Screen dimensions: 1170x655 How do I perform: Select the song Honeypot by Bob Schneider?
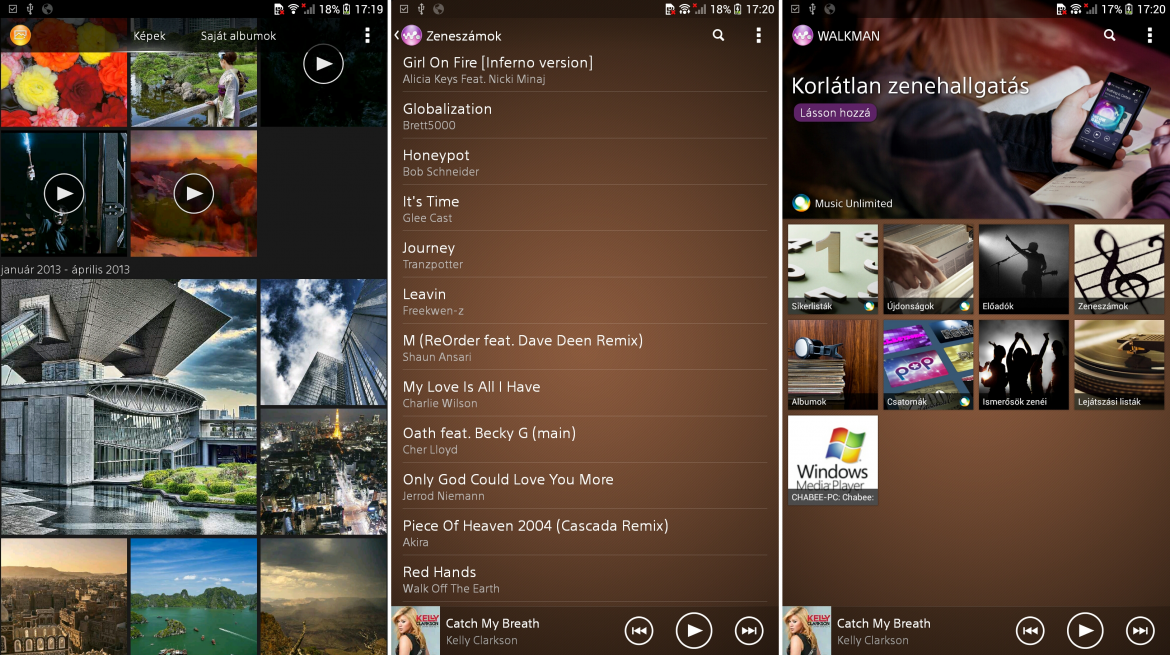coord(585,162)
